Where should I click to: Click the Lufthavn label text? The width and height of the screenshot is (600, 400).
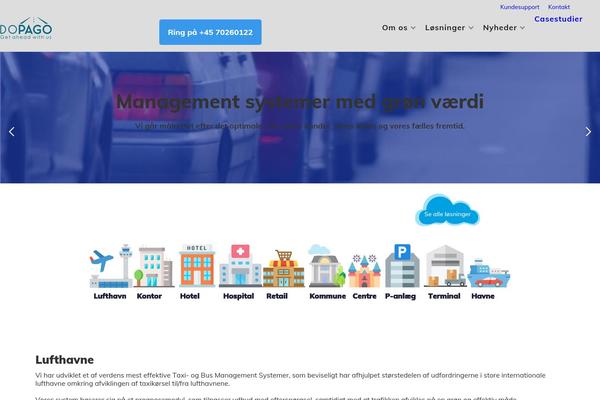click(110, 296)
